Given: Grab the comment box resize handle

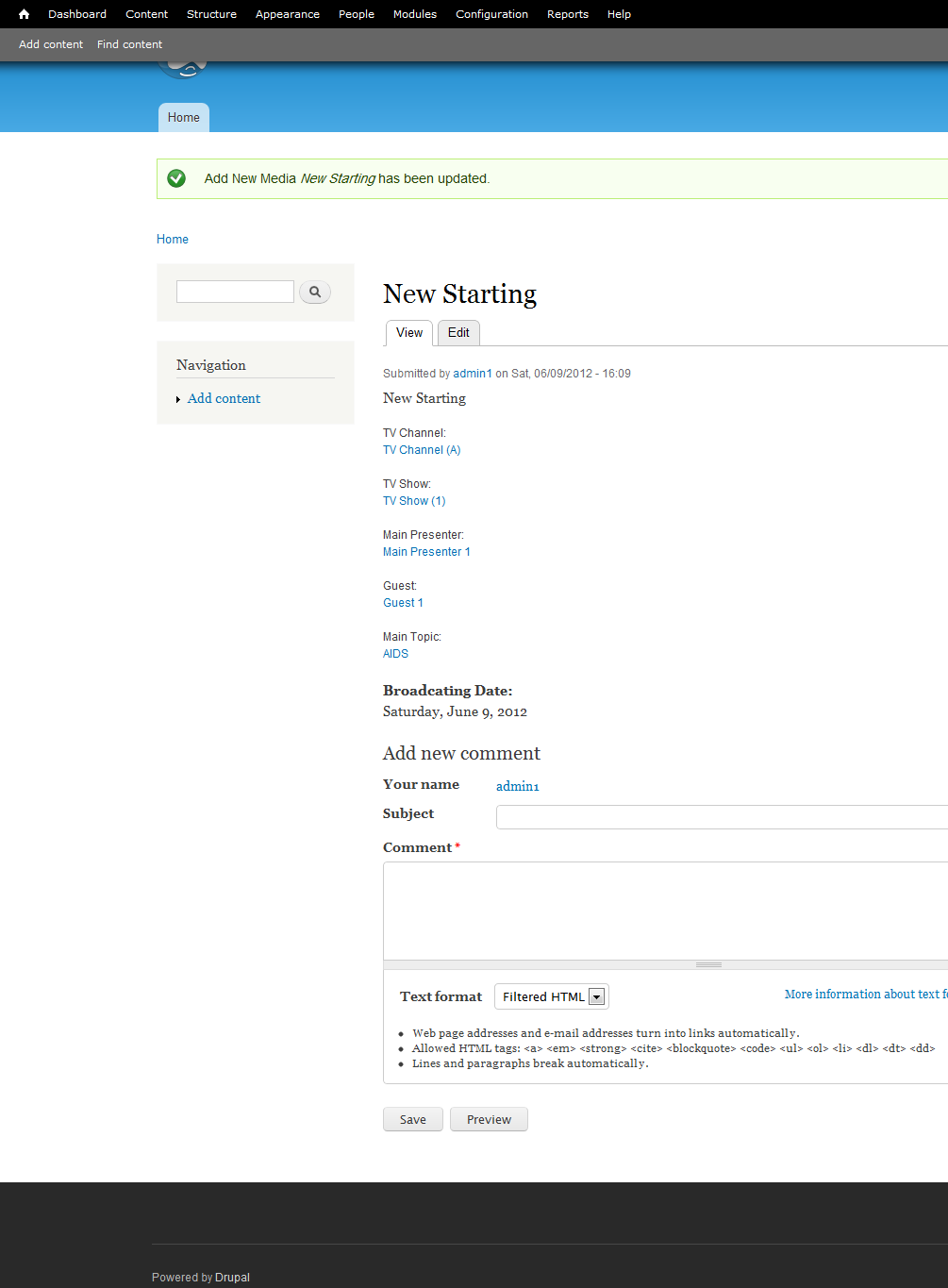Looking at the screenshot, I should [708, 964].
